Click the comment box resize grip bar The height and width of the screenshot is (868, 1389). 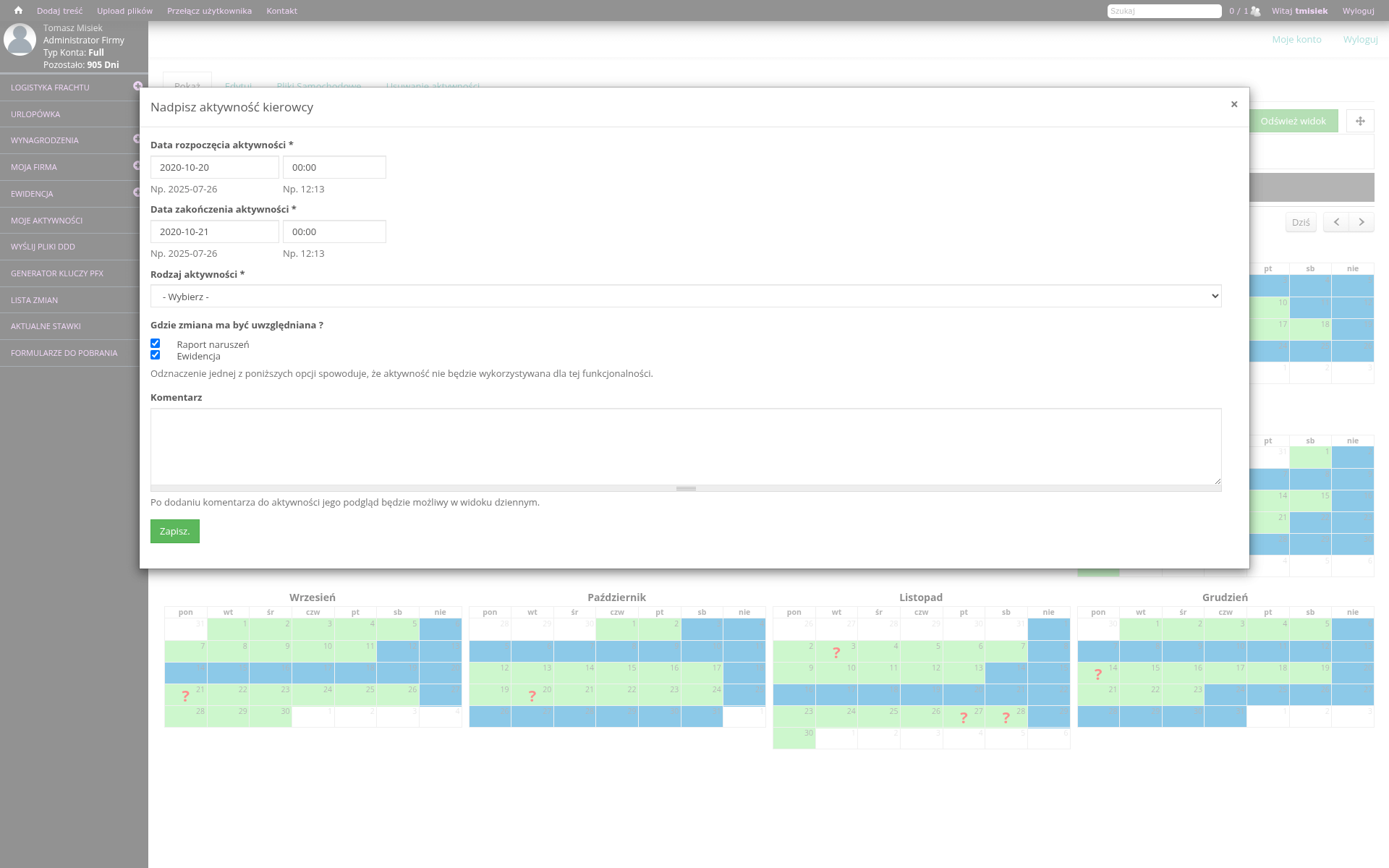tap(685, 488)
